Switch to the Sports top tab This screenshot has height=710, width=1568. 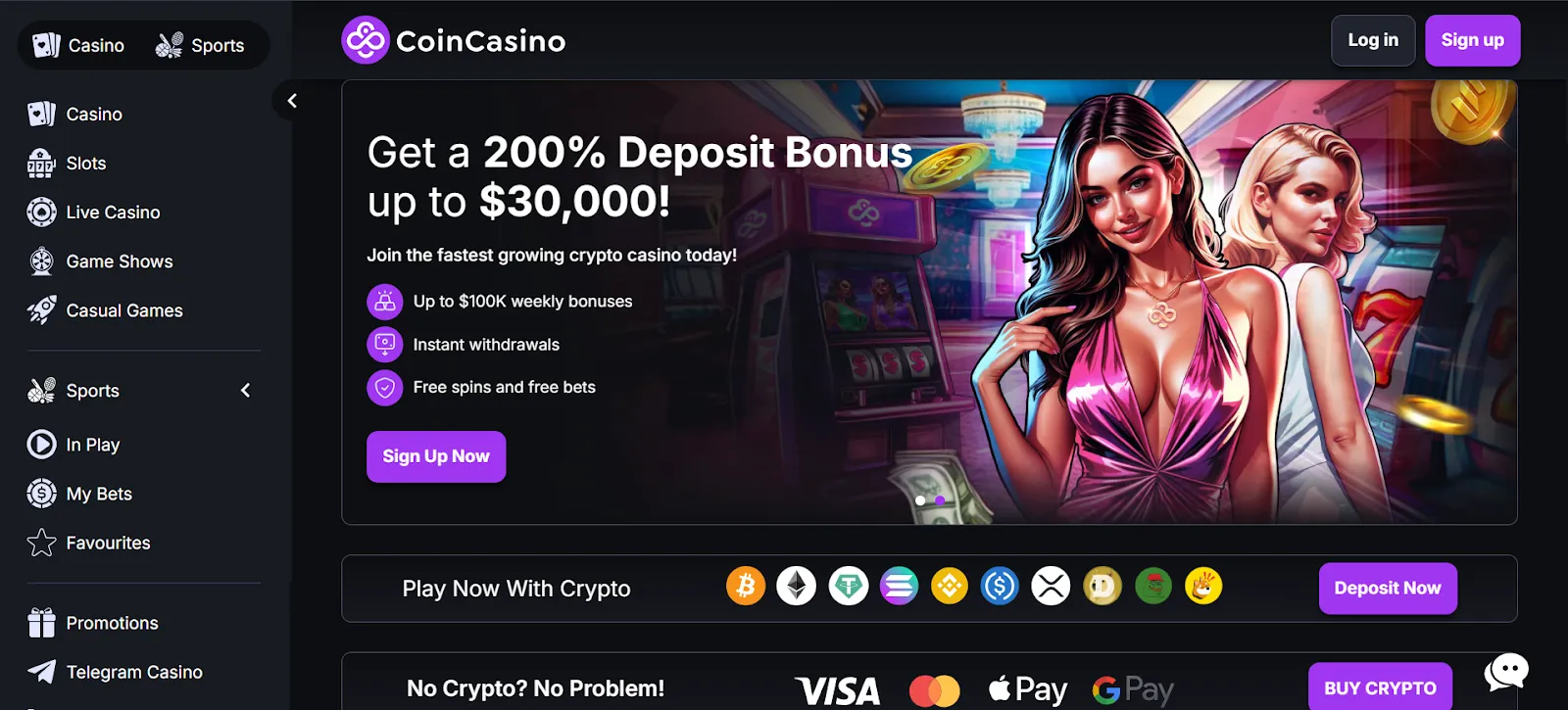(200, 45)
